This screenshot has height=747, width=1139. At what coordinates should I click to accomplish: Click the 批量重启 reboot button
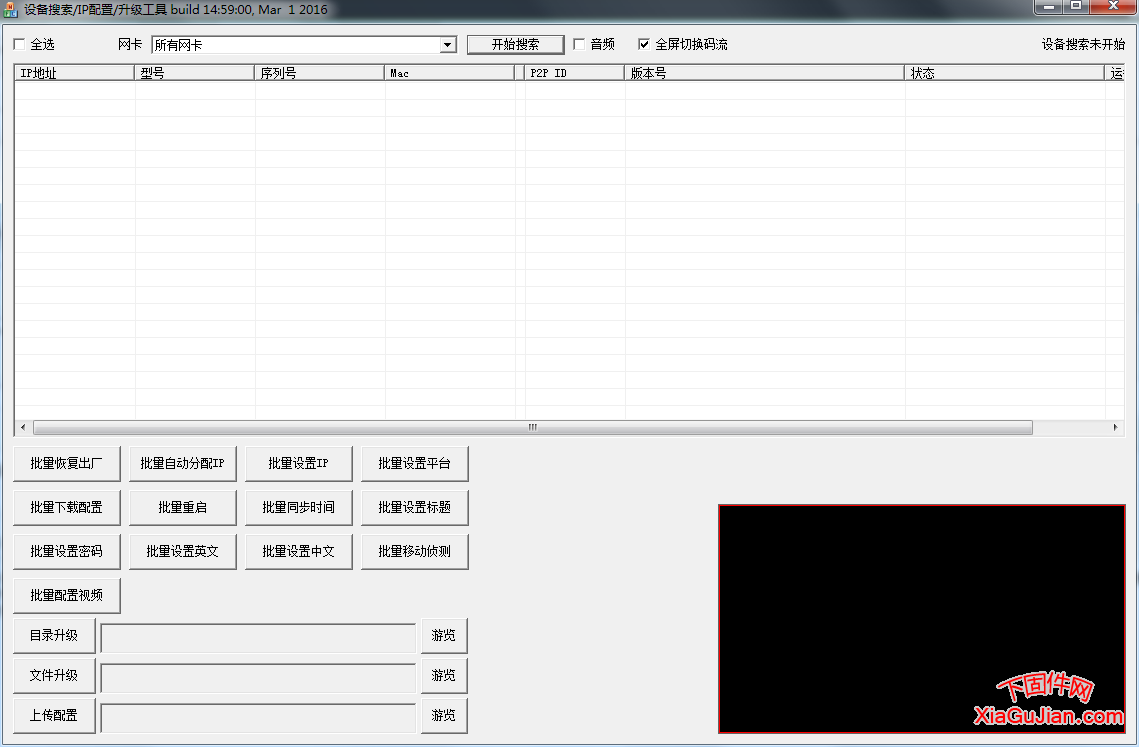(183, 507)
